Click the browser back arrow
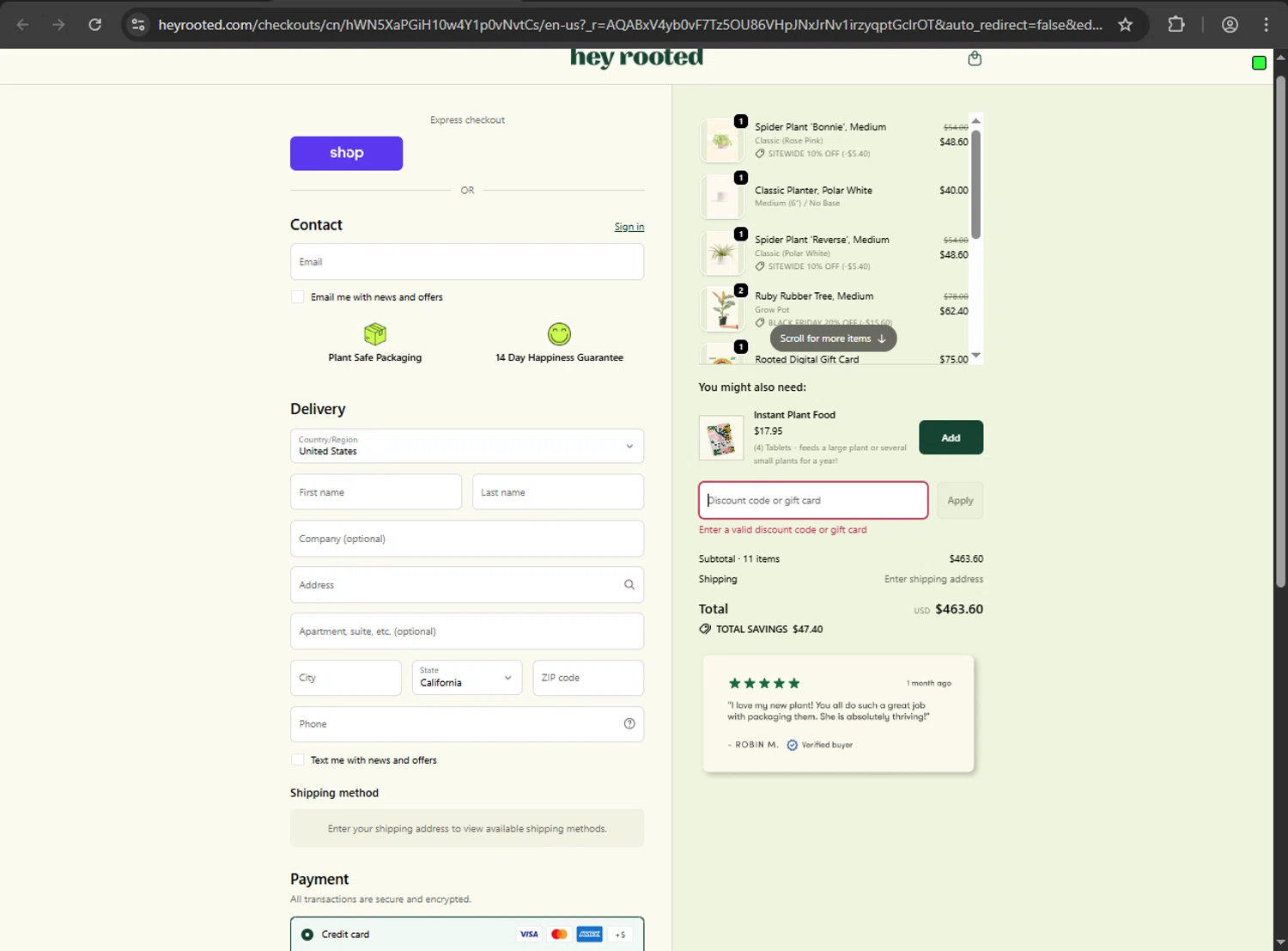 [23, 25]
